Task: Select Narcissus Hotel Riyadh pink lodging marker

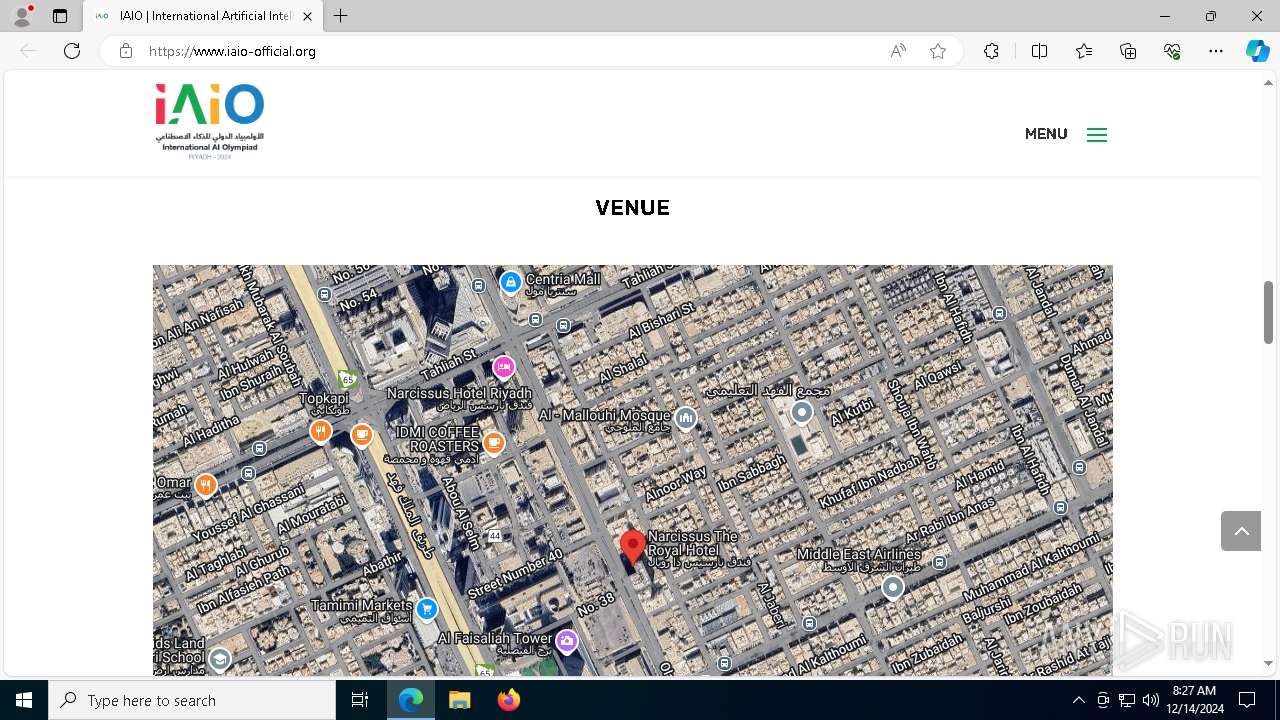Action: [504, 367]
